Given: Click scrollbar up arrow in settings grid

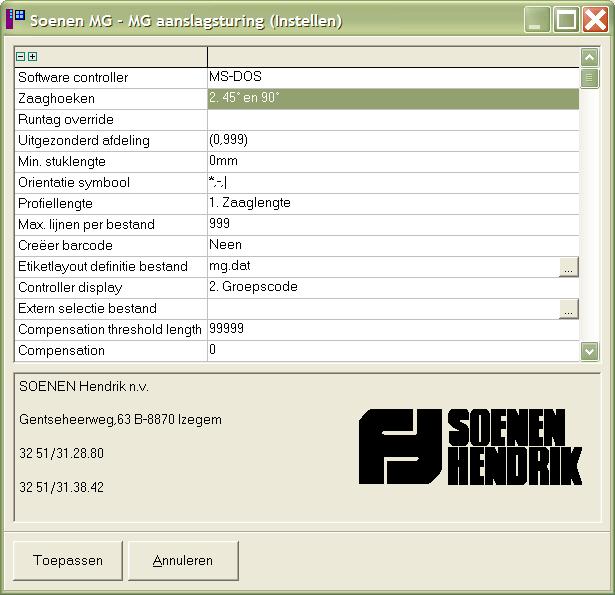Looking at the screenshot, I should tap(590, 58).
